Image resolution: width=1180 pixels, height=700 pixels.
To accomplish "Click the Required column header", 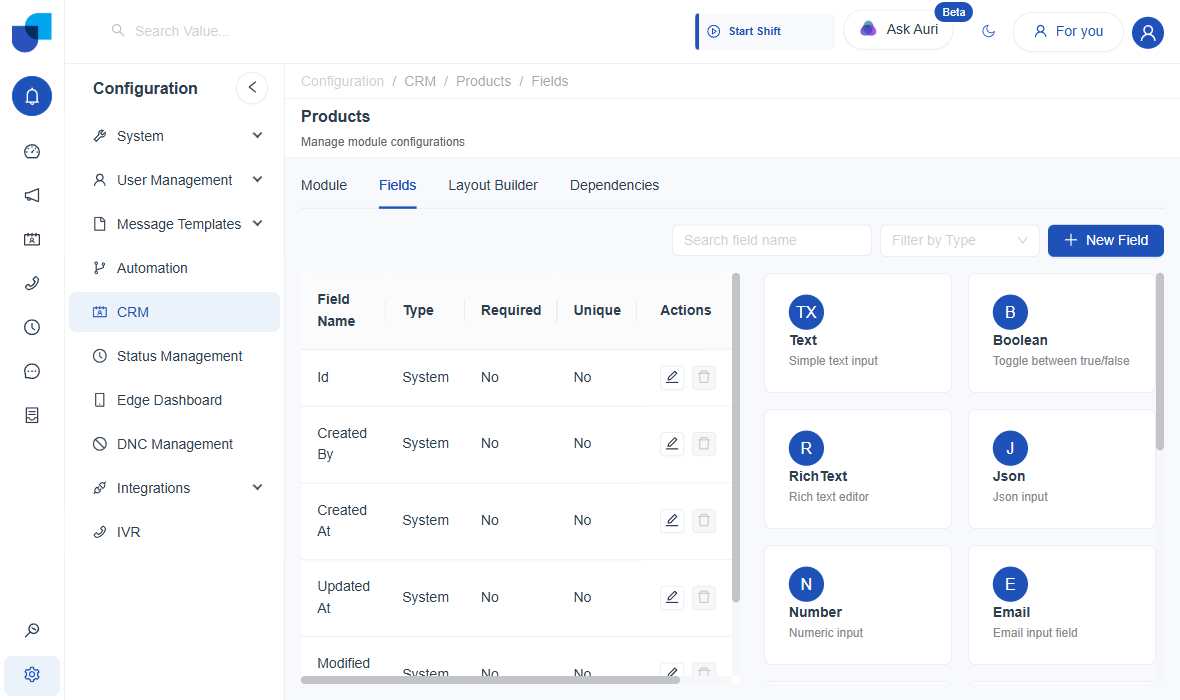I will click(x=511, y=310).
